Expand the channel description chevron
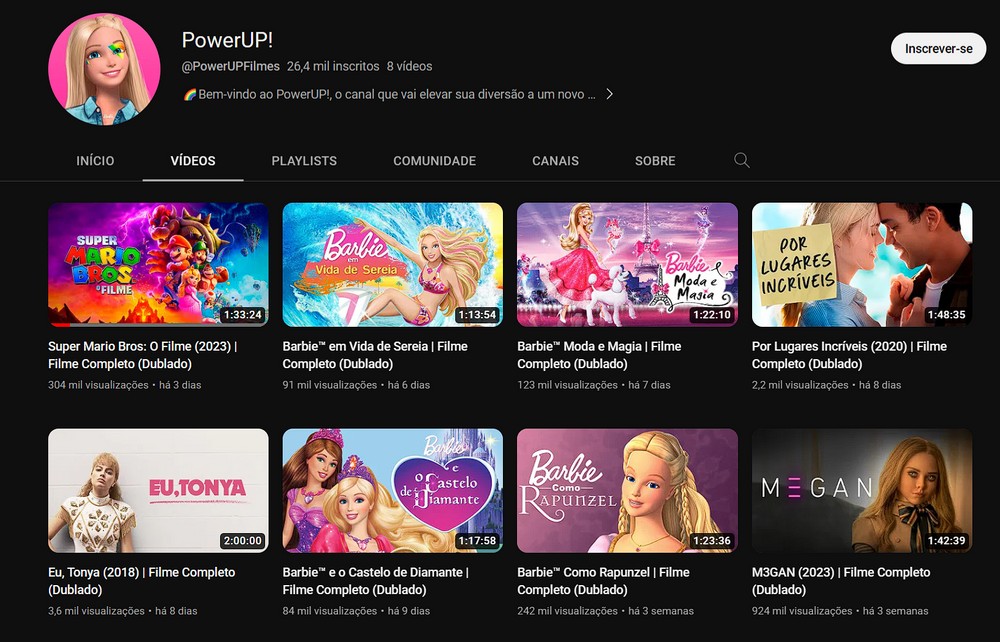Image resolution: width=1000 pixels, height=642 pixels. click(x=609, y=94)
